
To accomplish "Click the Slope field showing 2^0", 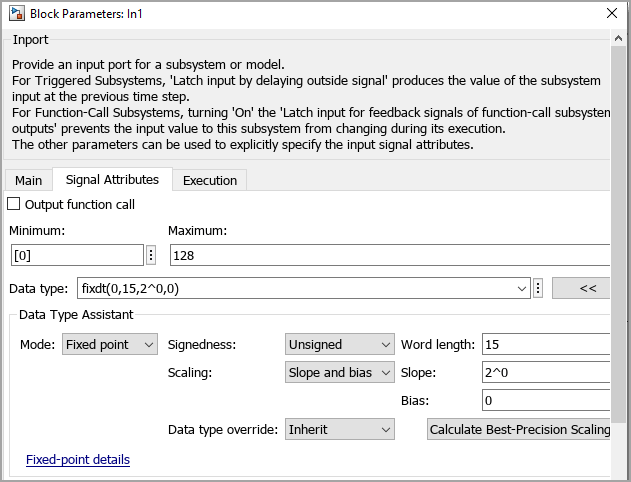I will point(546,373).
